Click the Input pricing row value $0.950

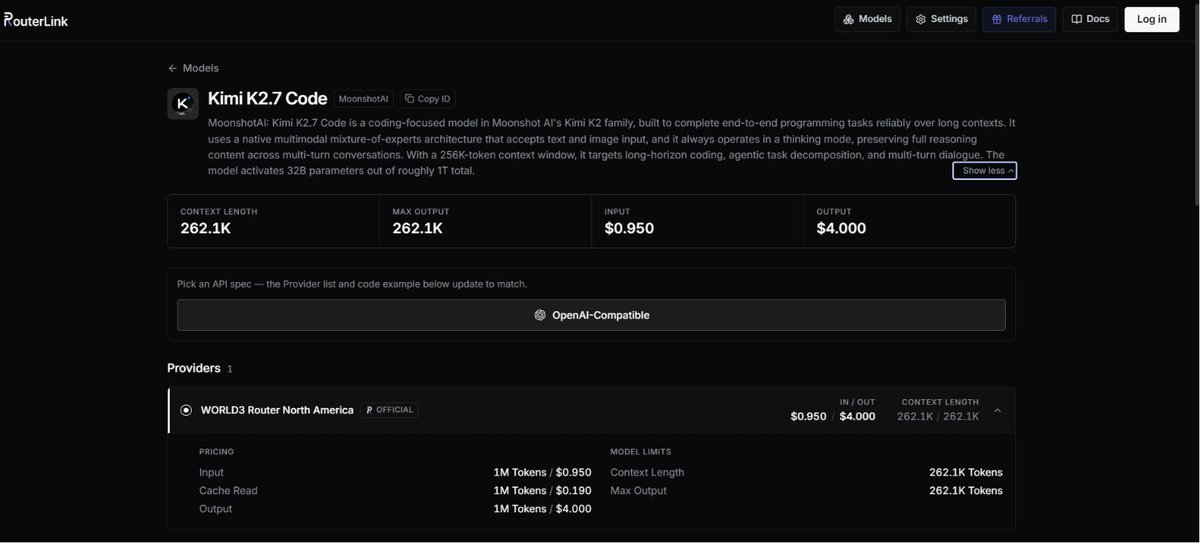574,472
